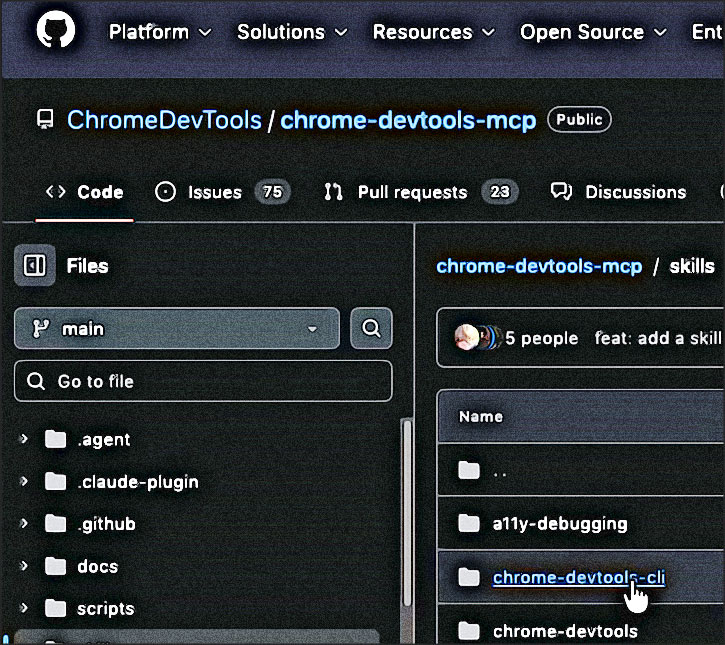Click the file search magnifier button
Image resolution: width=725 pixels, height=645 pixels.
tap(371, 328)
